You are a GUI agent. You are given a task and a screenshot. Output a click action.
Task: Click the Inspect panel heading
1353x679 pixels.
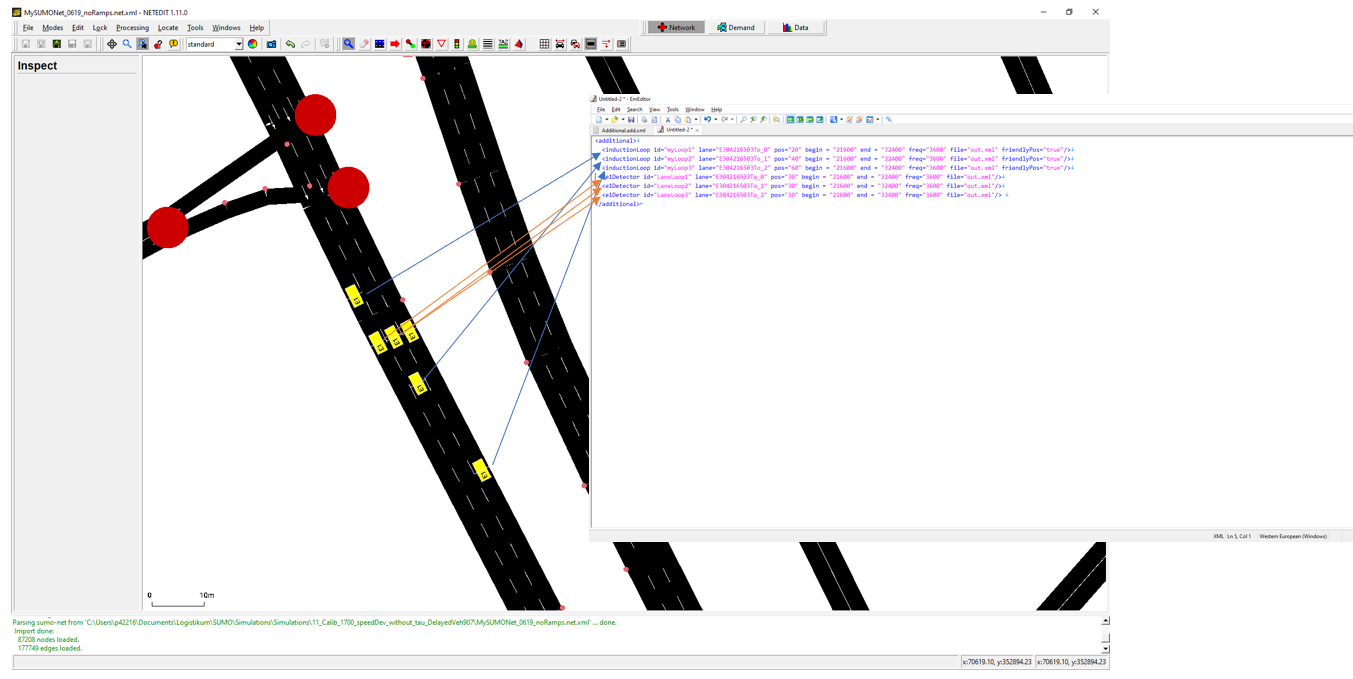tap(37, 65)
